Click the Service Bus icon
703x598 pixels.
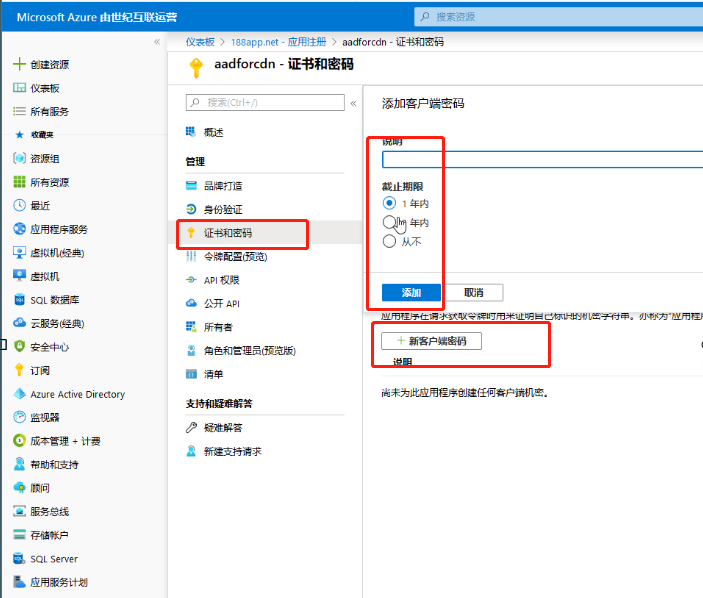tap(19, 511)
